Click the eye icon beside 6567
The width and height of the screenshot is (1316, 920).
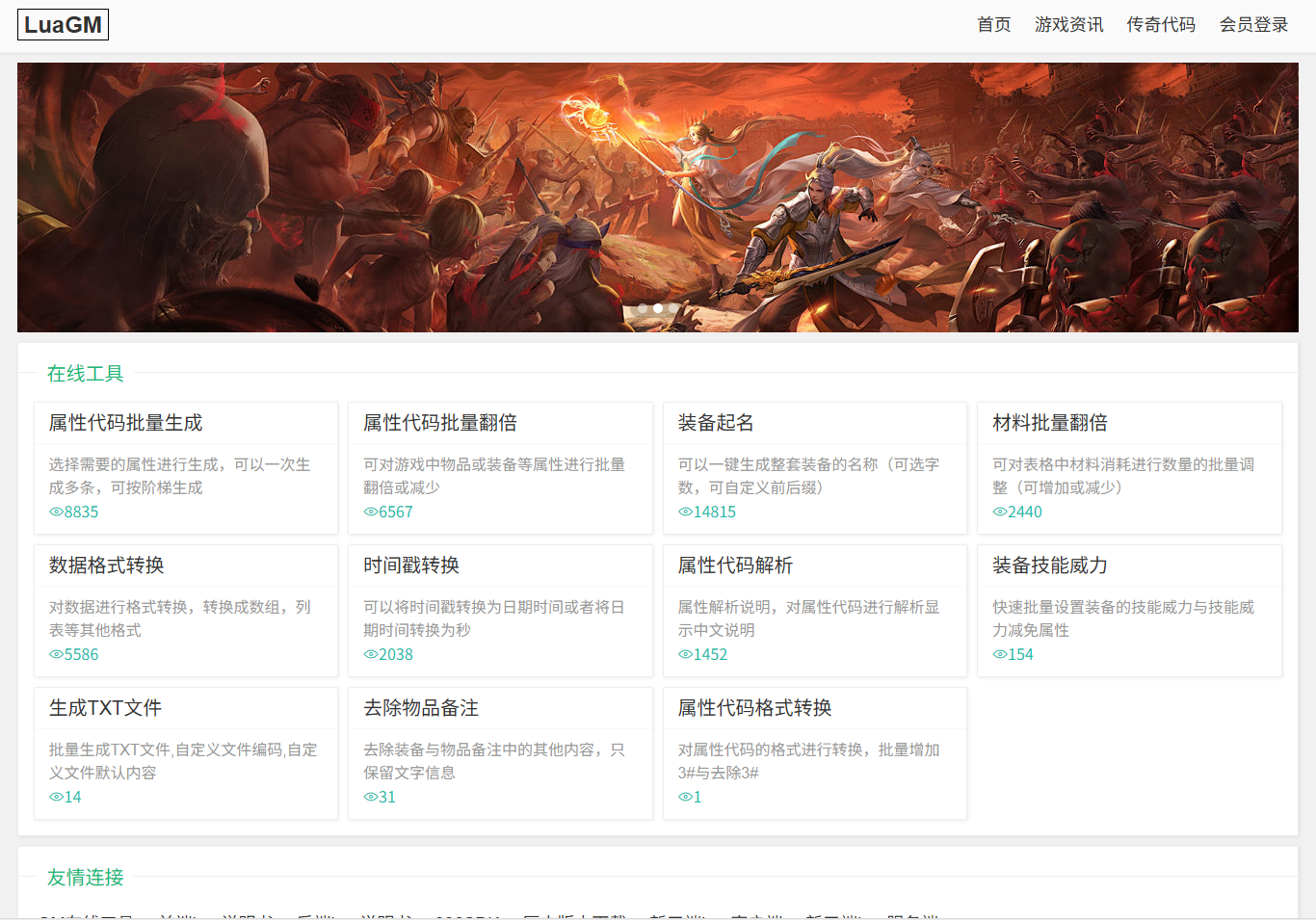tap(370, 512)
